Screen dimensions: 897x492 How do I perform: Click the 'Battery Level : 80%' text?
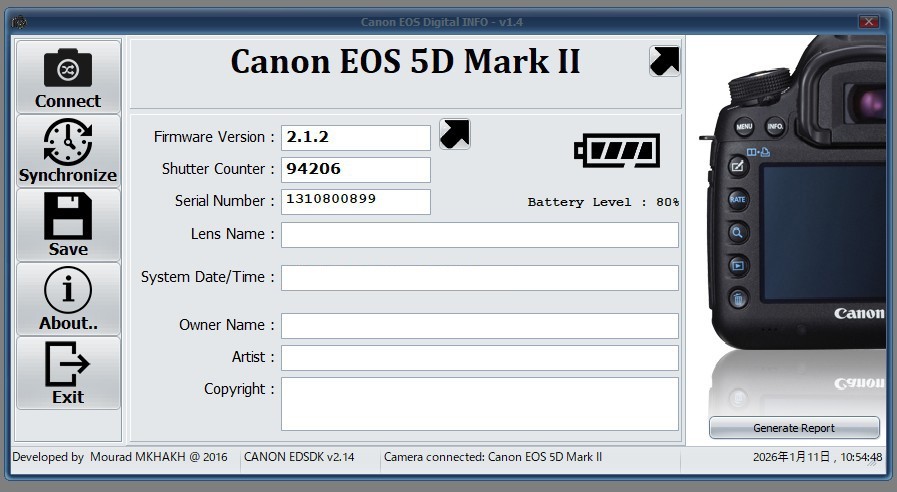click(603, 202)
